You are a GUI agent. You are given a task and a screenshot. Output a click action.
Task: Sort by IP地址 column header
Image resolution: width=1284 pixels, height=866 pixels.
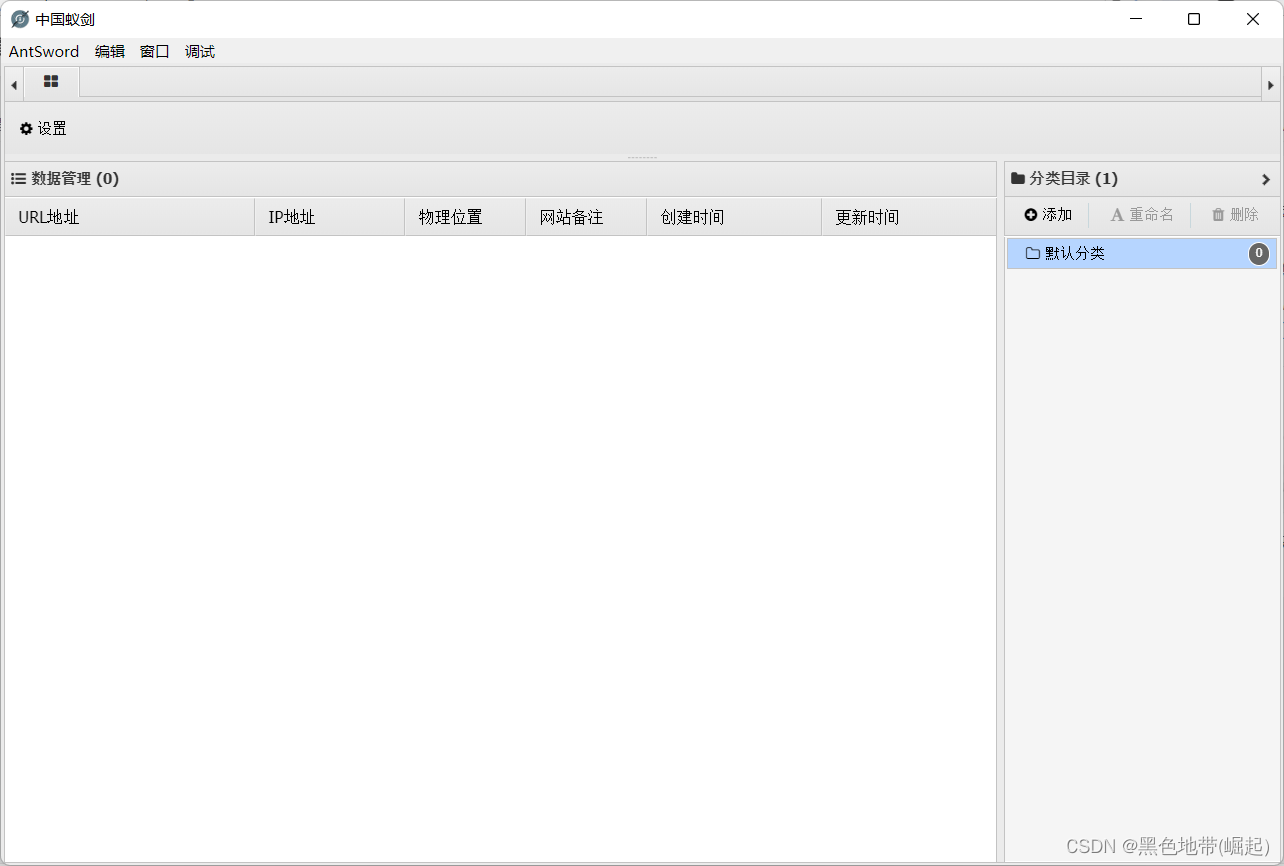click(330, 217)
